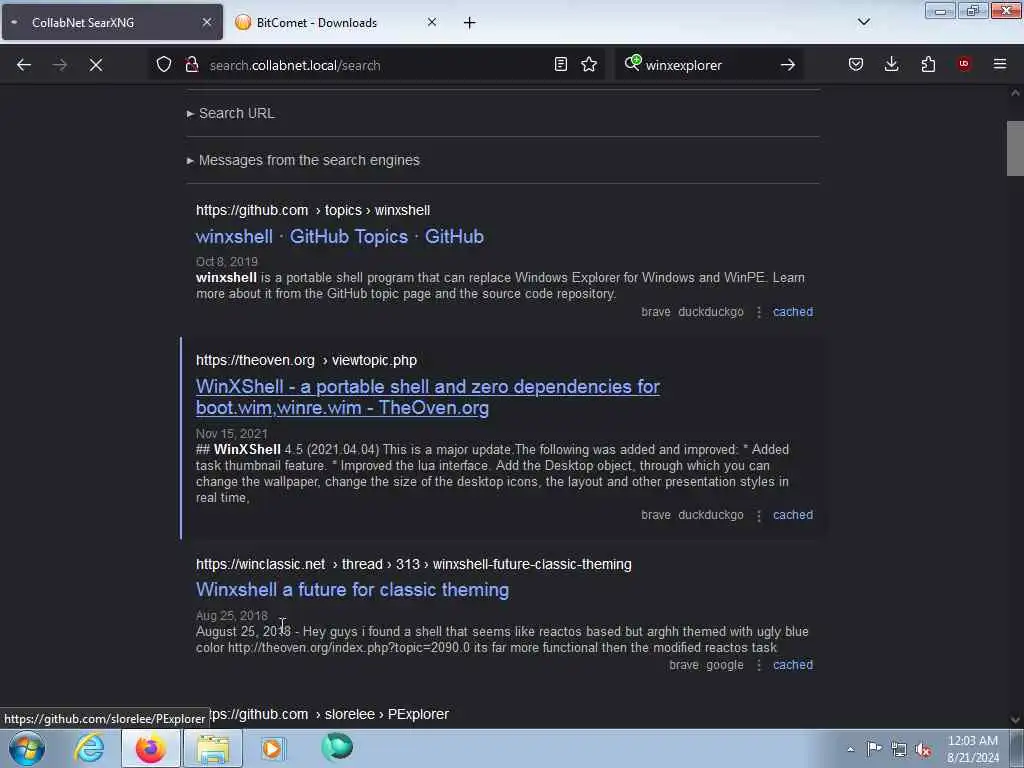The height and width of the screenshot is (768, 1024).
Task: Bookmark this page with the star icon
Action: pyautogui.click(x=589, y=64)
